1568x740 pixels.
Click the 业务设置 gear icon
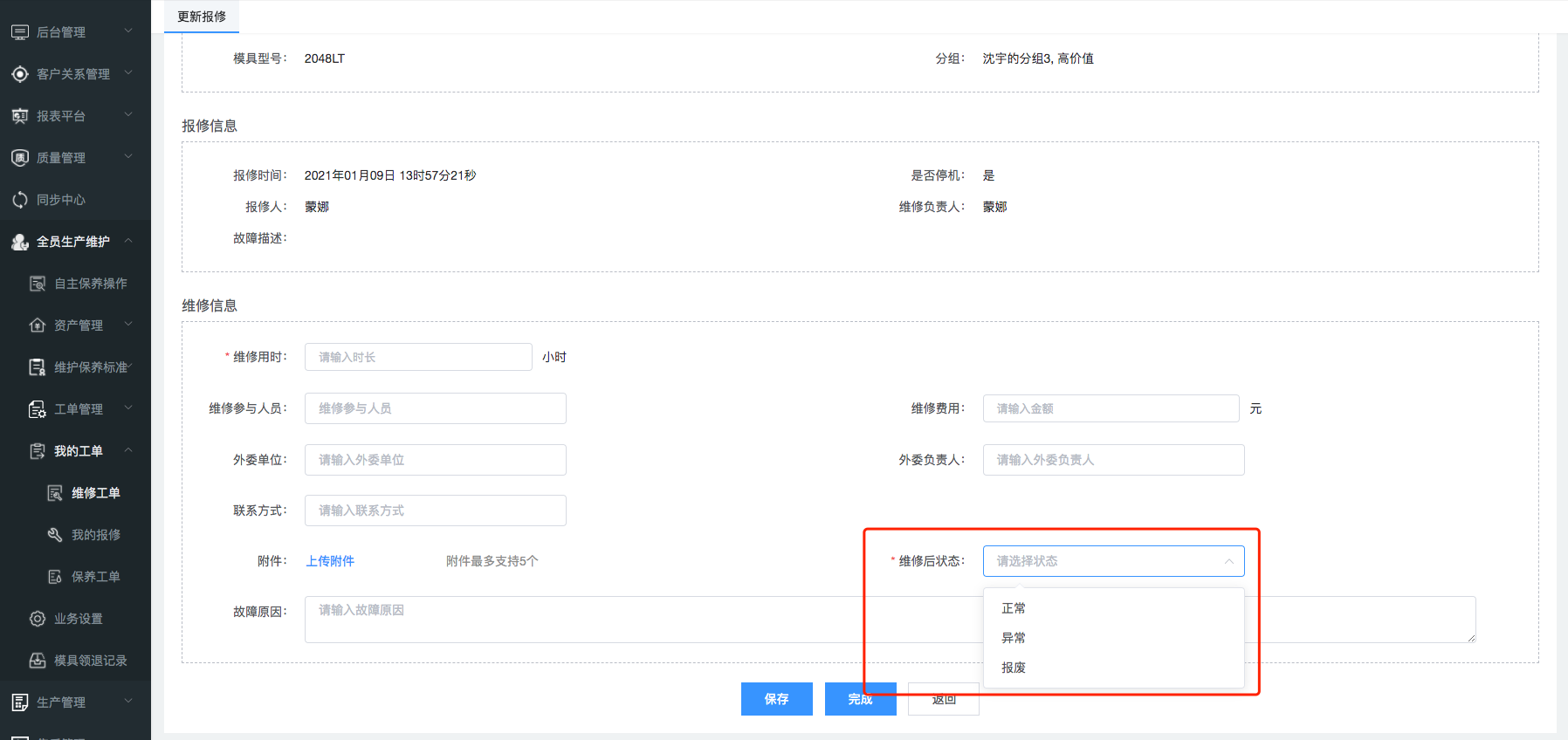(x=38, y=619)
